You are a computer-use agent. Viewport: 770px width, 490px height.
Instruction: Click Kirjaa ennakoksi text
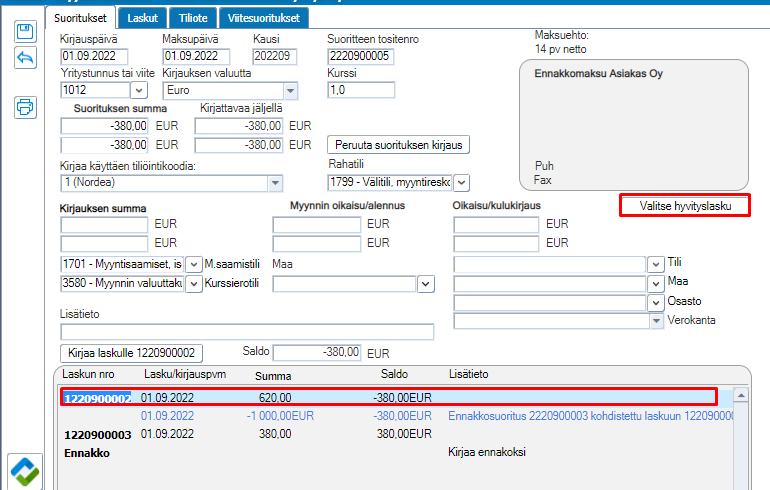click(487, 452)
